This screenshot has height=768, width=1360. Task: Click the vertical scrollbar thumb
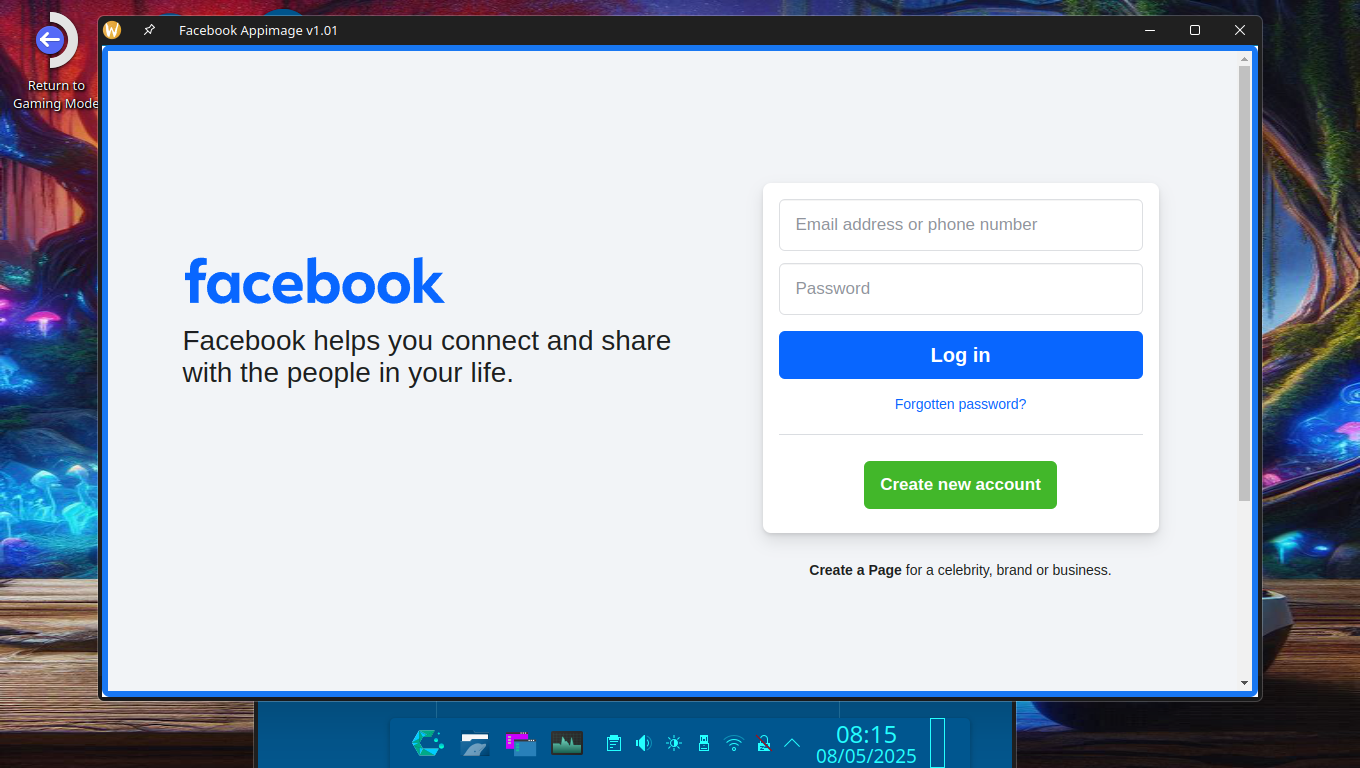[1244, 284]
